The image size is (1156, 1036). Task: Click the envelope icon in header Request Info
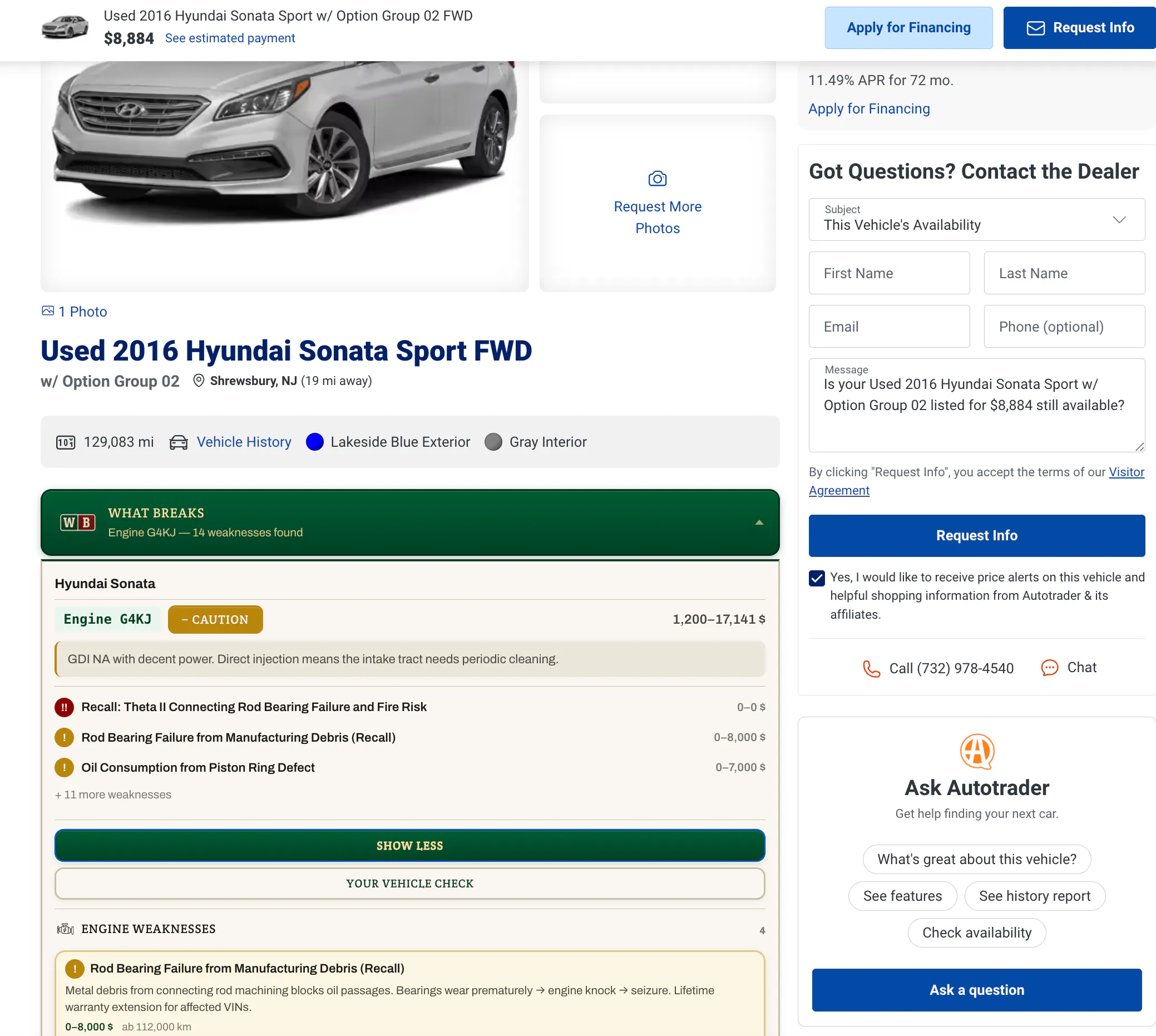point(1036,28)
